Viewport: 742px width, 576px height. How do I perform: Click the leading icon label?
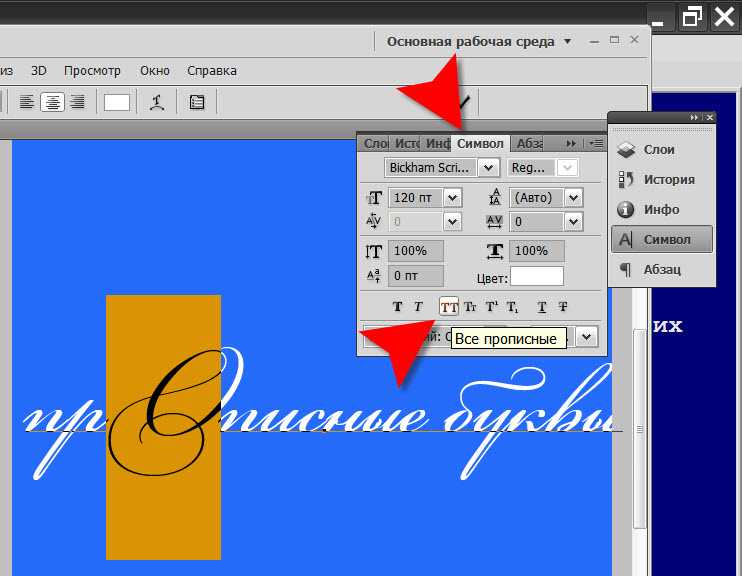[495, 197]
